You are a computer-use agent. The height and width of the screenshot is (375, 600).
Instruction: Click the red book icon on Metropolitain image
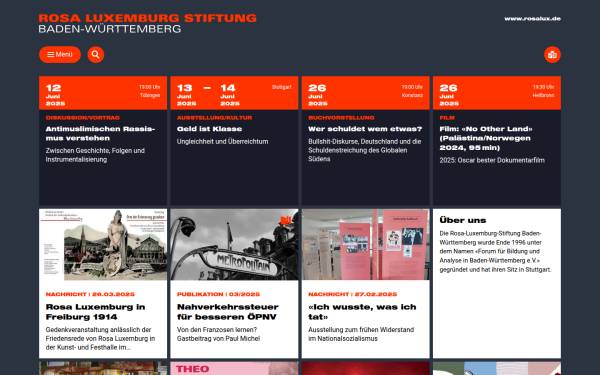(286, 220)
